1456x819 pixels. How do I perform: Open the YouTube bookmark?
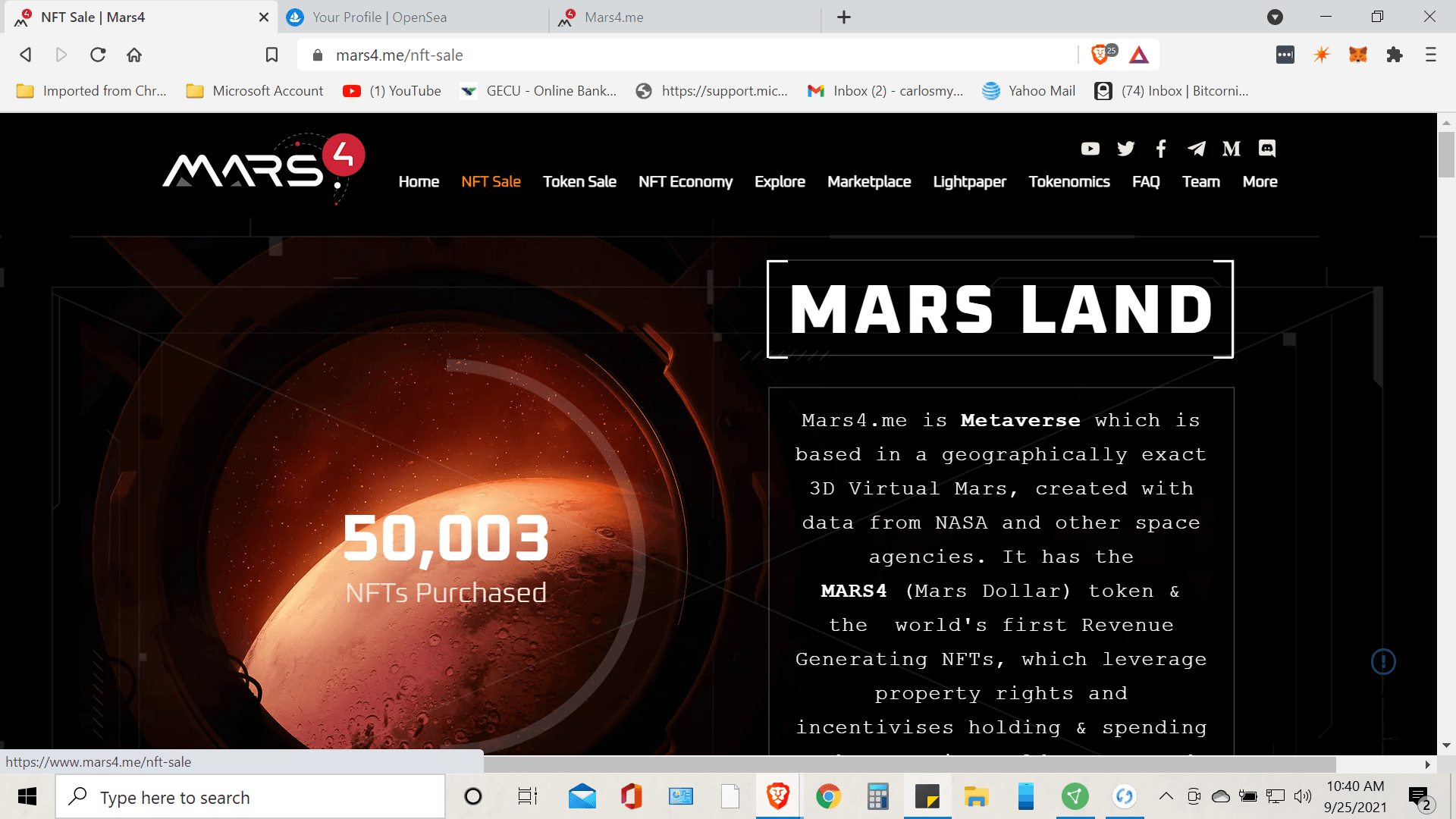(392, 91)
